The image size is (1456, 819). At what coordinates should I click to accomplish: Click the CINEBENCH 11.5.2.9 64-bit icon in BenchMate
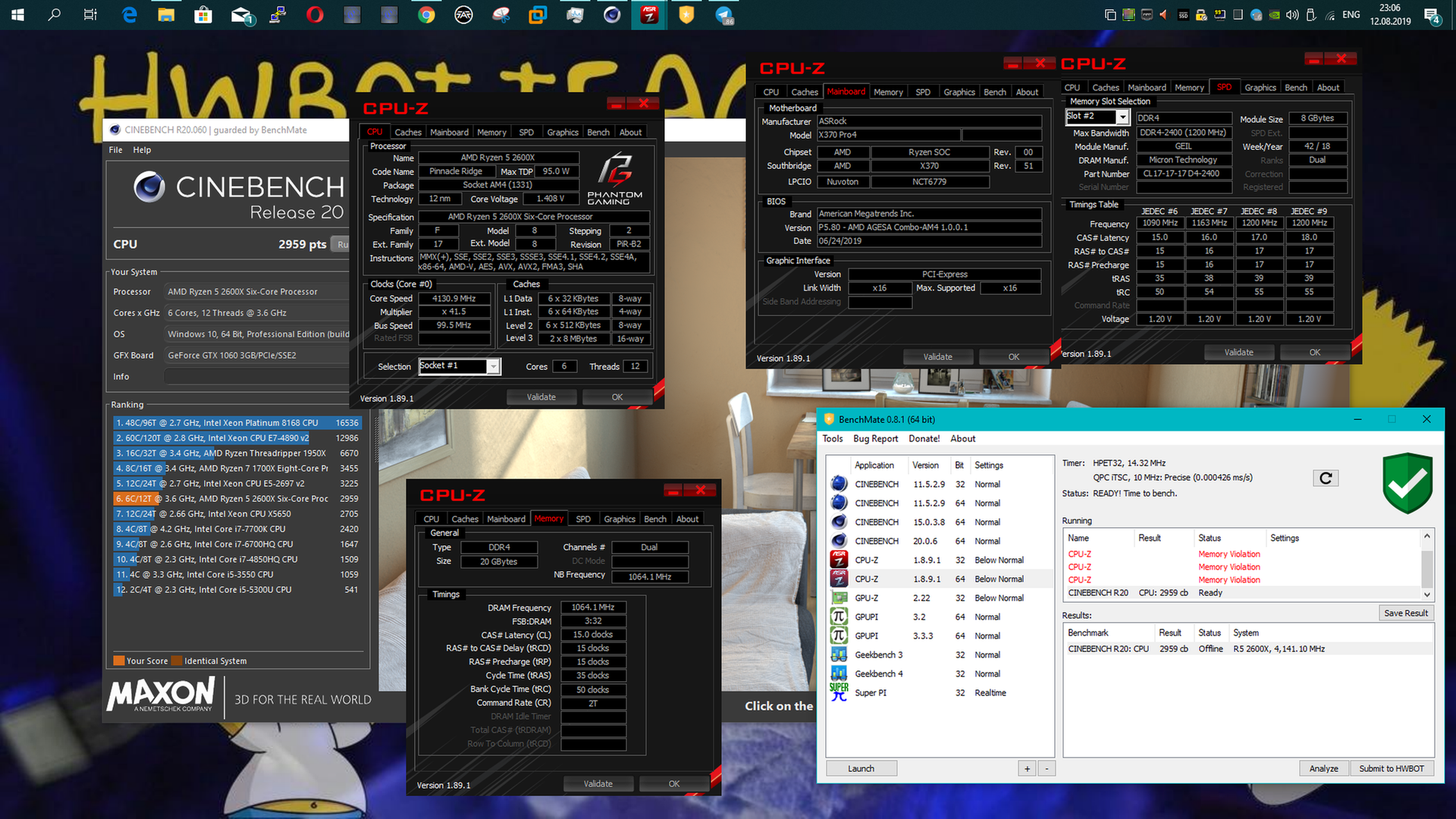point(839,503)
